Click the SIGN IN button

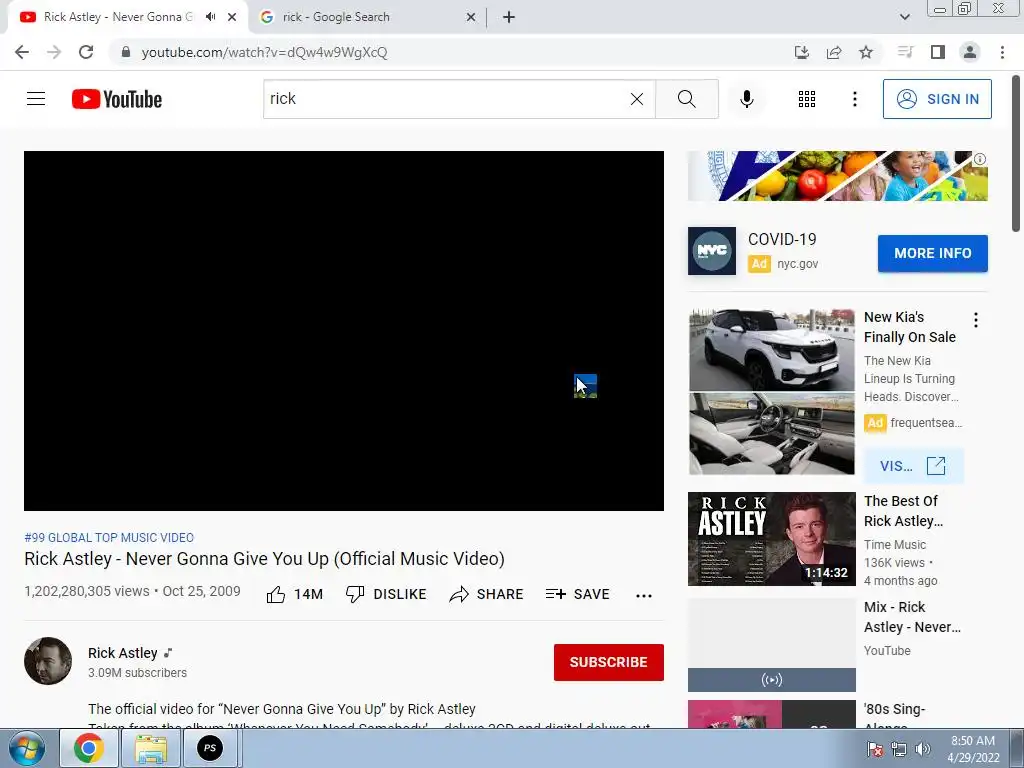(937, 99)
